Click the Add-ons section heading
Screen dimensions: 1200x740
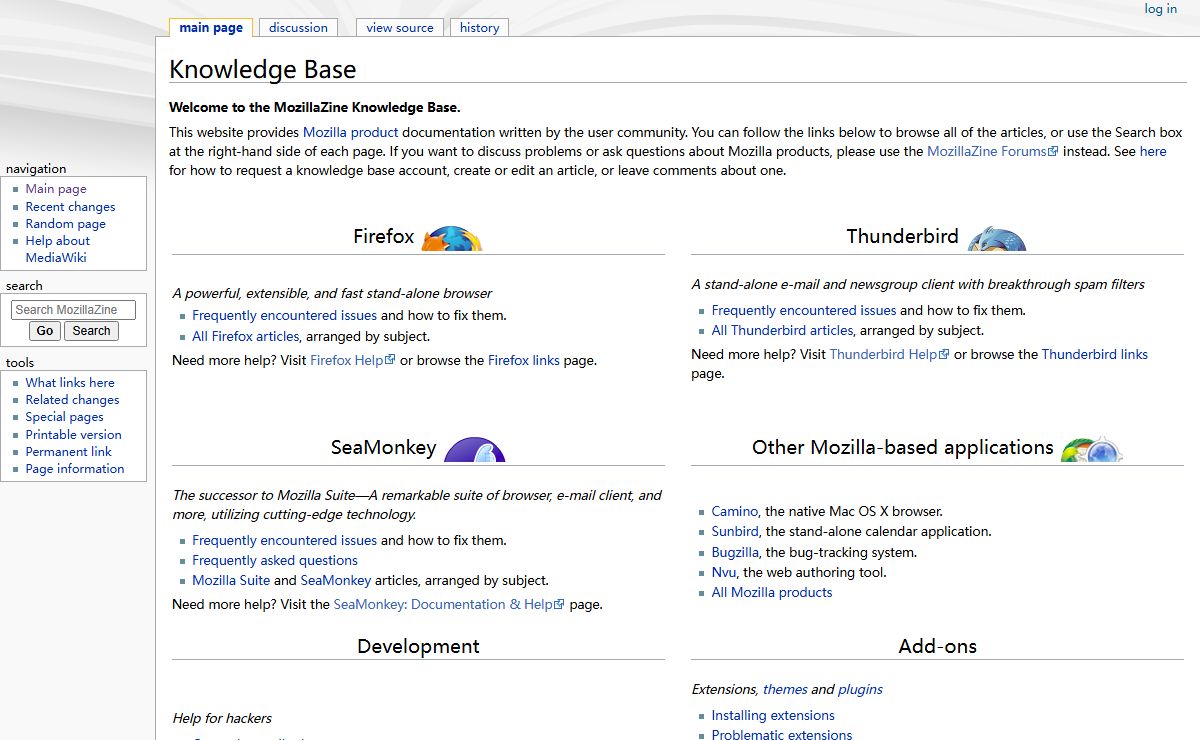tap(938, 647)
